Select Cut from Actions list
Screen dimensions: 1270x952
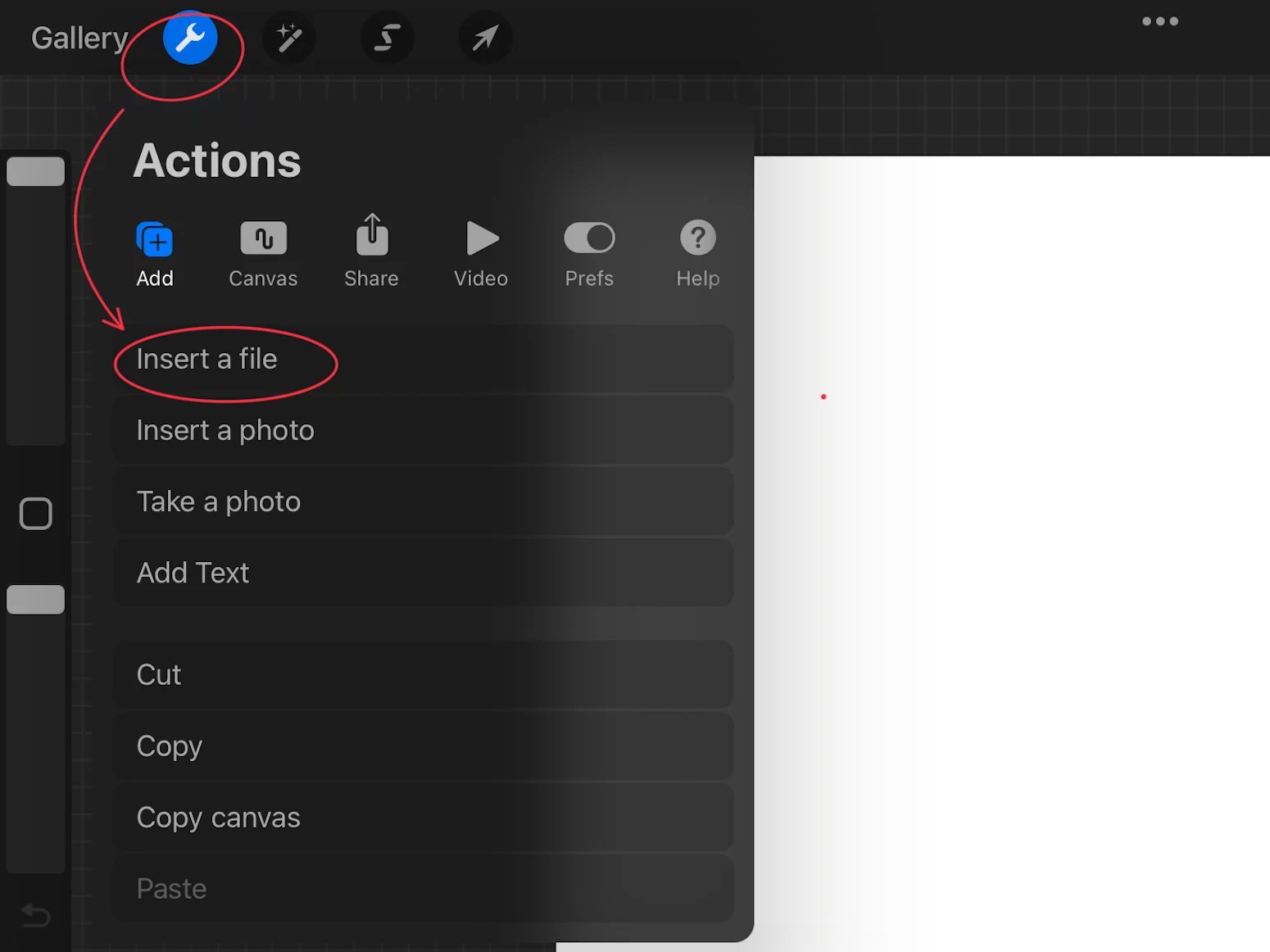pos(423,674)
